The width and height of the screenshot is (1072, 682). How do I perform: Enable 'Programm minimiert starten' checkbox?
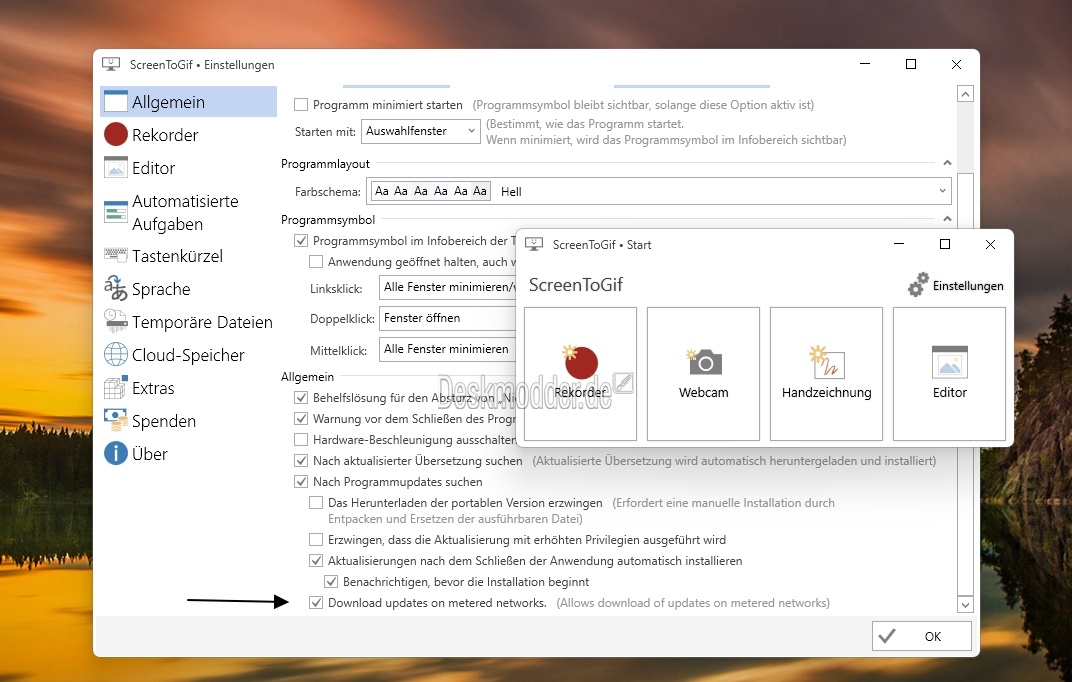coord(301,105)
